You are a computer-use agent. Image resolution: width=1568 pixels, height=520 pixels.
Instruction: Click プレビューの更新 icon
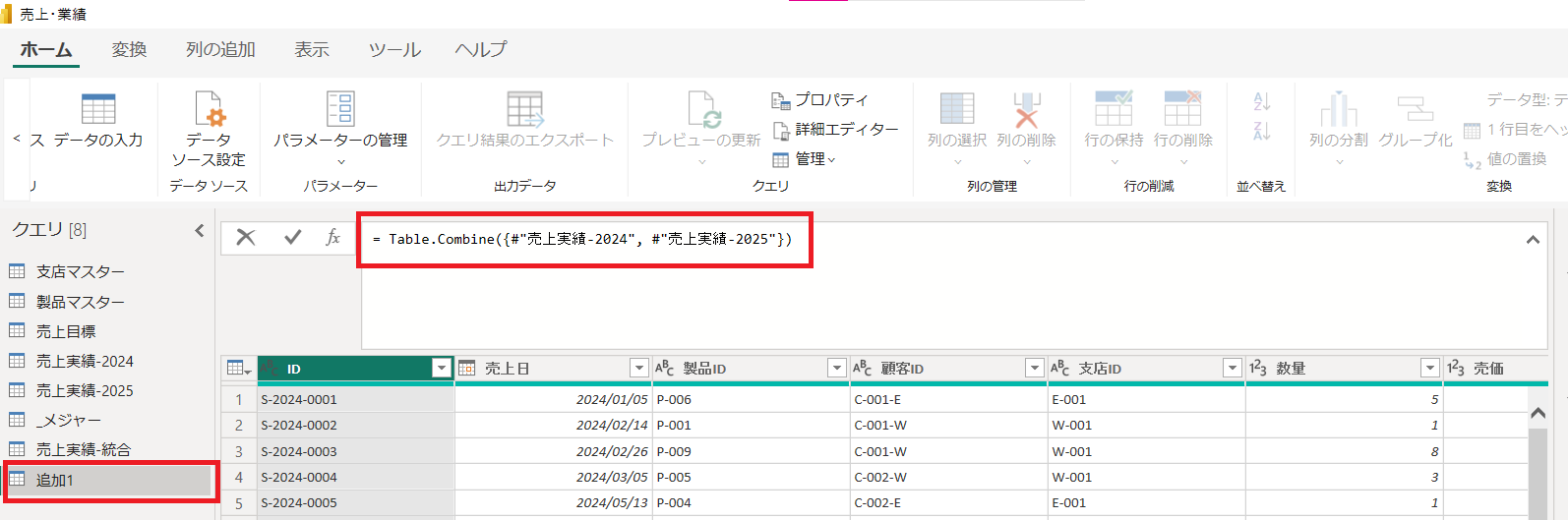(x=704, y=108)
